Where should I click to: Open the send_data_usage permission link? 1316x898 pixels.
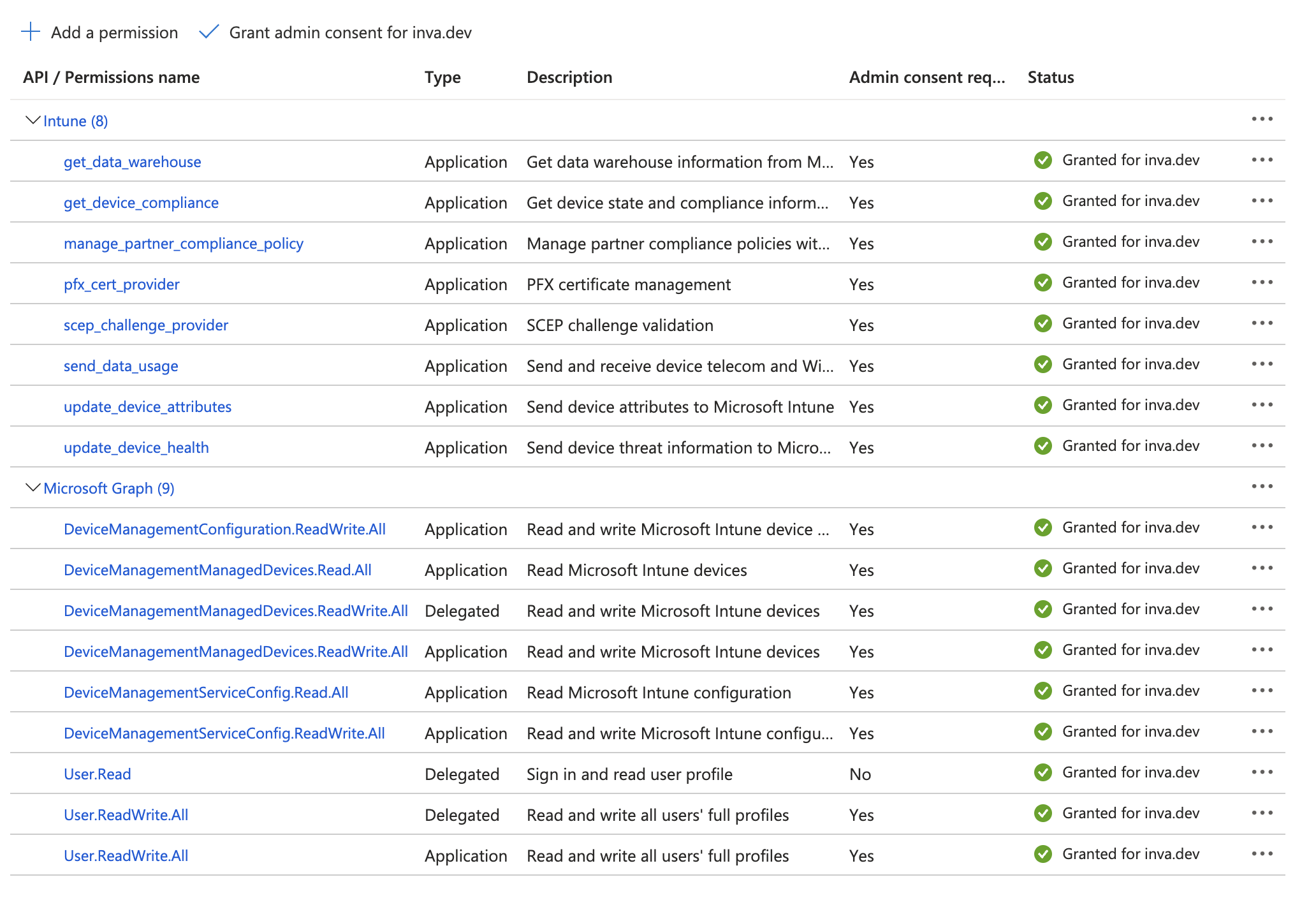(121, 366)
